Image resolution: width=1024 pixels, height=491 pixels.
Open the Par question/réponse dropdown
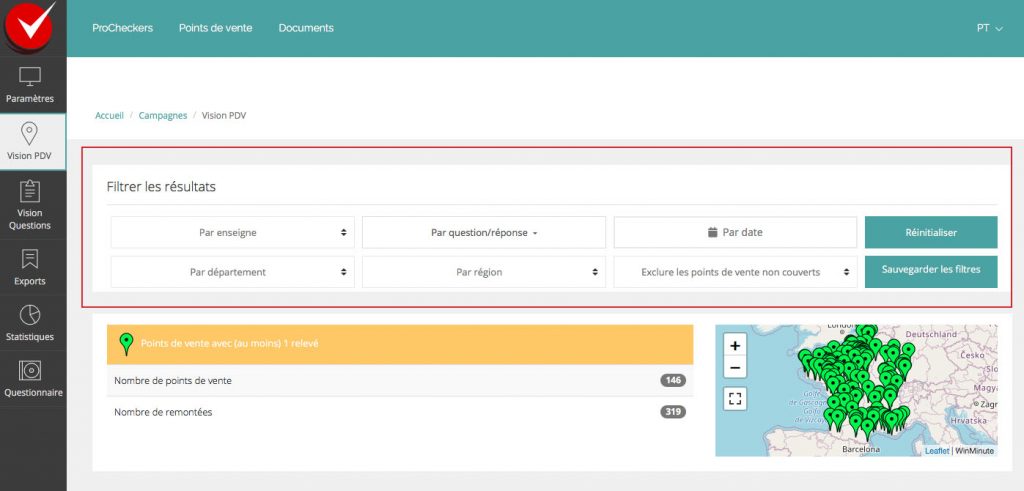pos(484,232)
